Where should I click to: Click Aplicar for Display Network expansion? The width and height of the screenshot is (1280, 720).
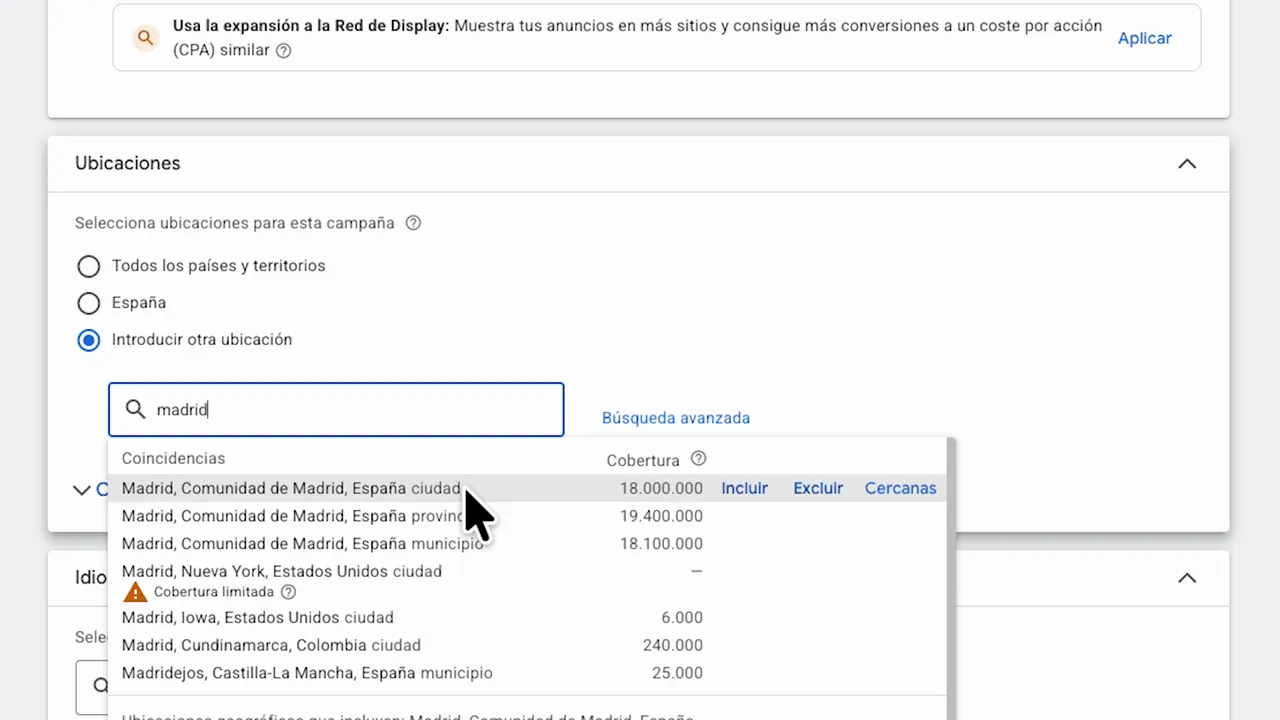click(1145, 38)
